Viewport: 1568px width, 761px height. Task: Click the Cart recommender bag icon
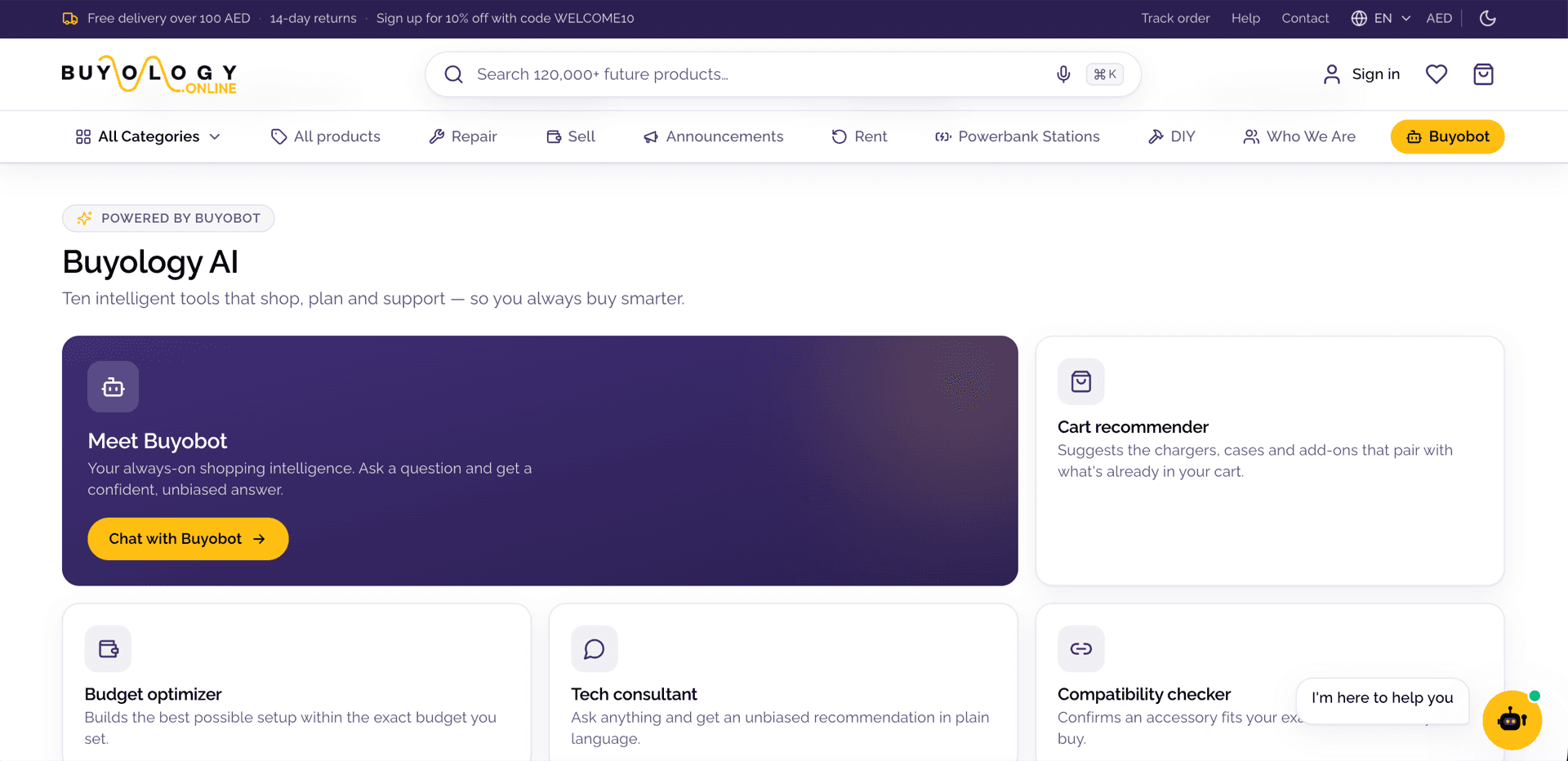tap(1081, 381)
